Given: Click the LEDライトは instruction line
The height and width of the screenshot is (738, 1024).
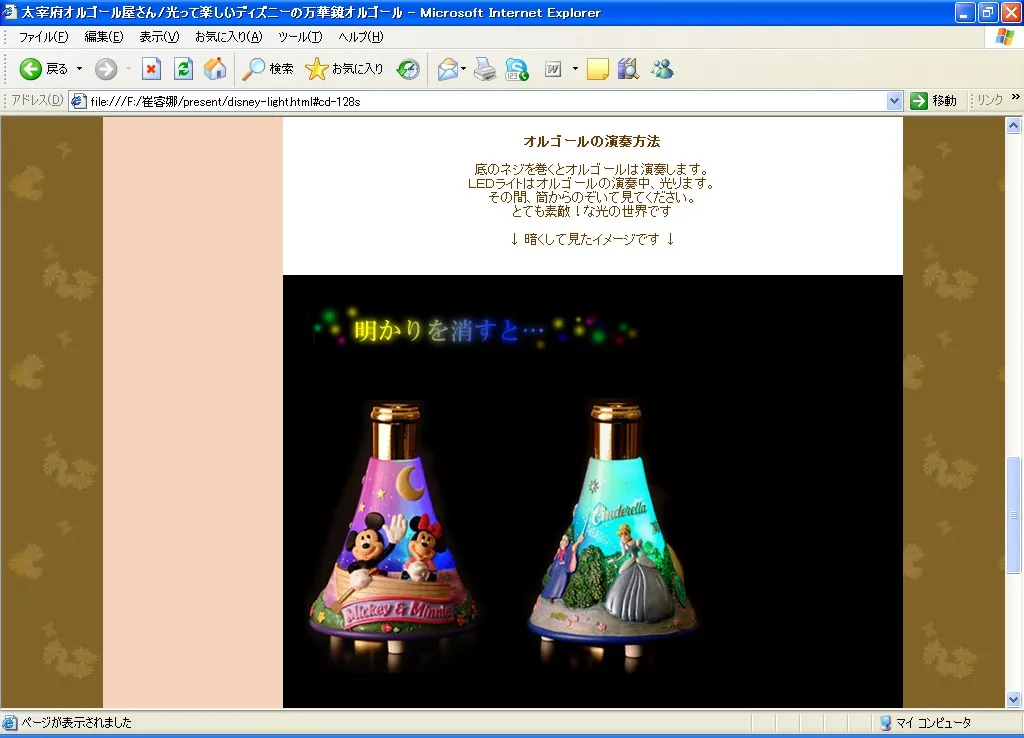Looking at the screenshot, I should [x=592, y=184].
